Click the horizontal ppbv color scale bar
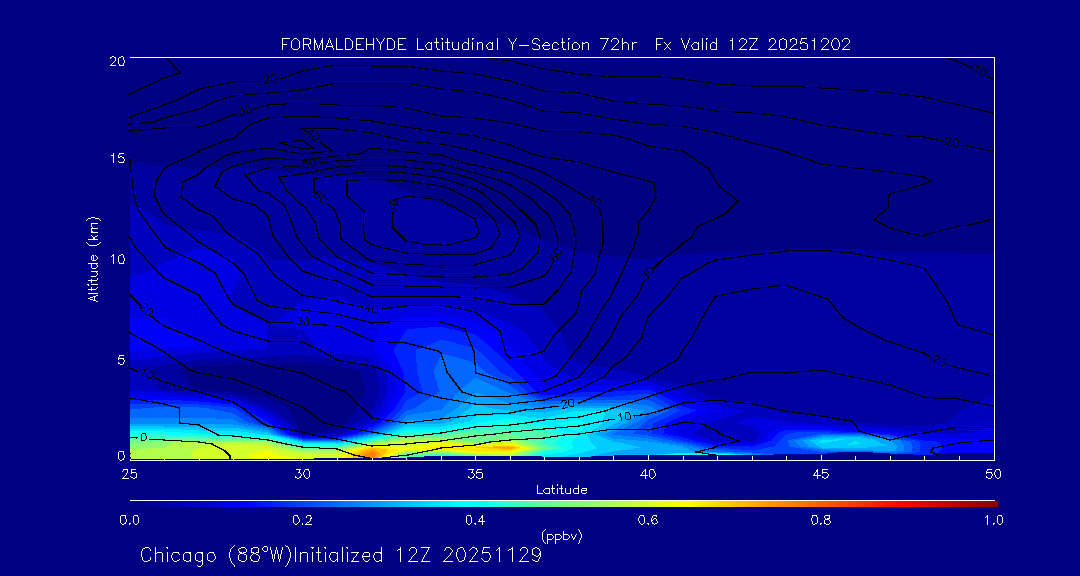This screenshot has width=1080, height=576. 563,504
